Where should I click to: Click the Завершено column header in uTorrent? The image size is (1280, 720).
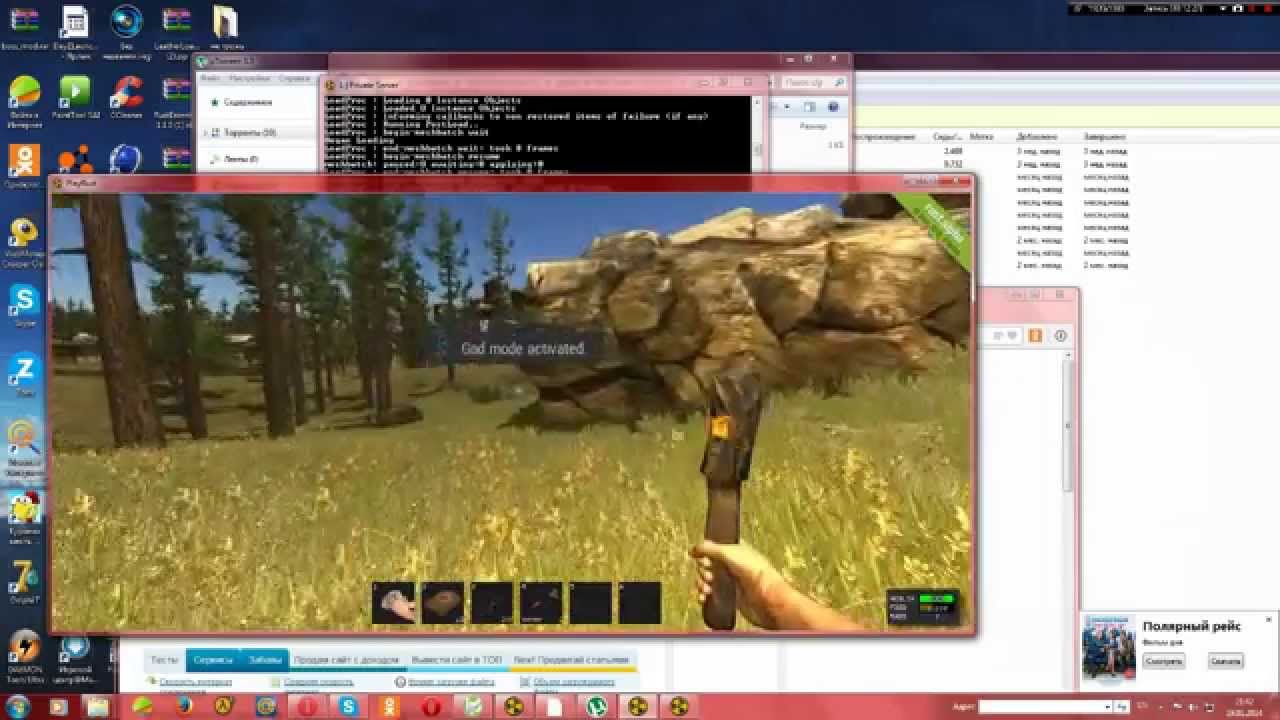pyautogui.click(x=1103, y=136)
